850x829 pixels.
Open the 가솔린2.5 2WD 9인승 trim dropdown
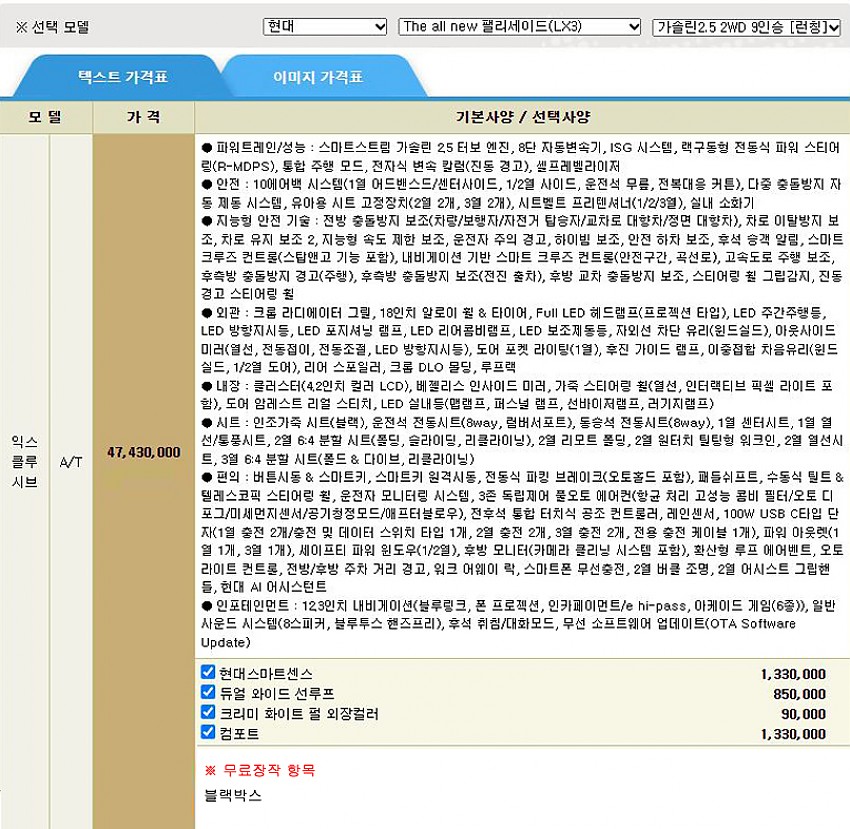coord(746,27)
